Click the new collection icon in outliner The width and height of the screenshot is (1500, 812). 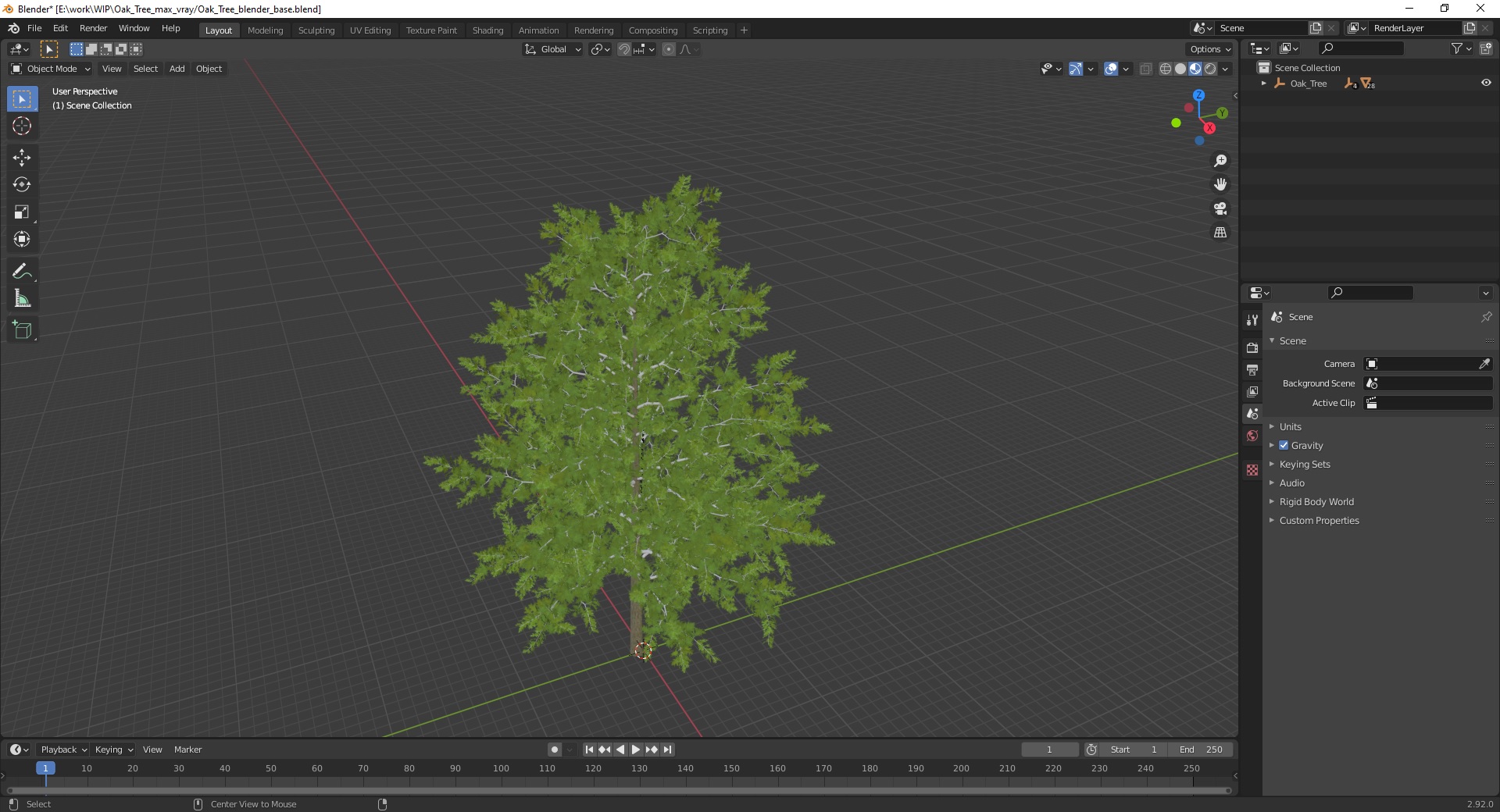click(1486, 48)
